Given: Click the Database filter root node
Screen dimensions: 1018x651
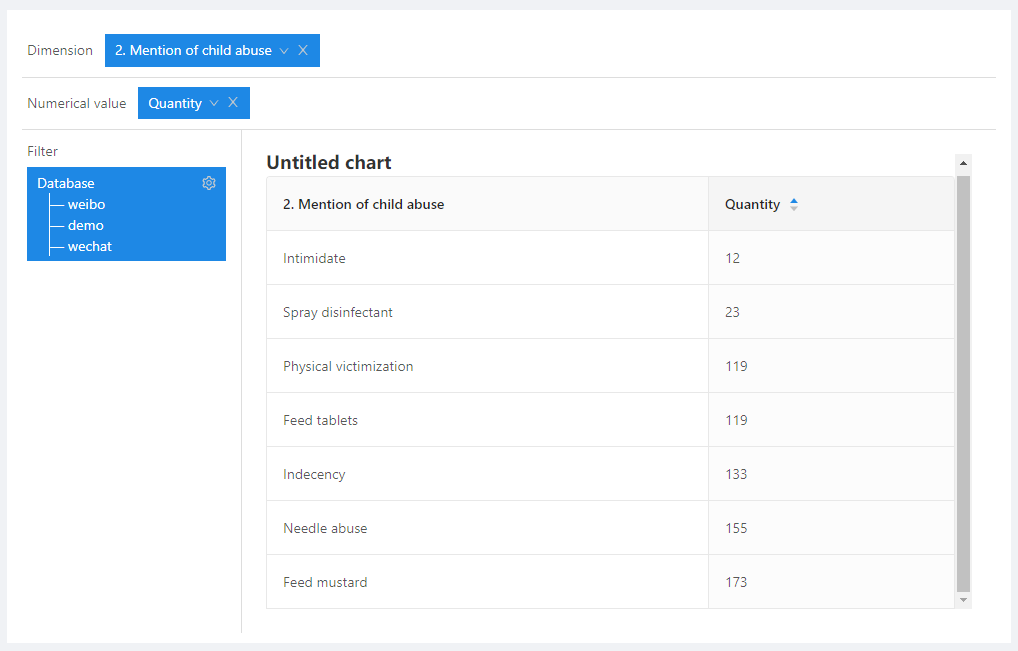Looking at the screenshot, I should 66,183.
